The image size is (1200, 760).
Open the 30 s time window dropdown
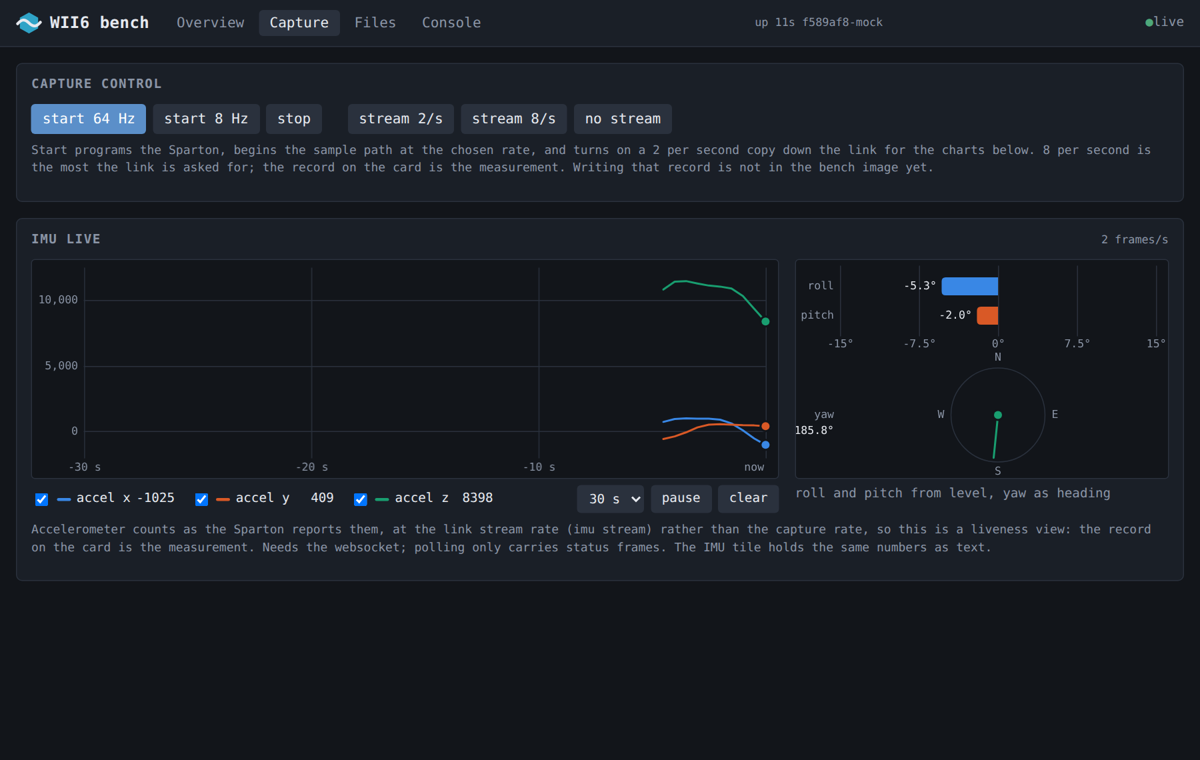pos(610,498)
